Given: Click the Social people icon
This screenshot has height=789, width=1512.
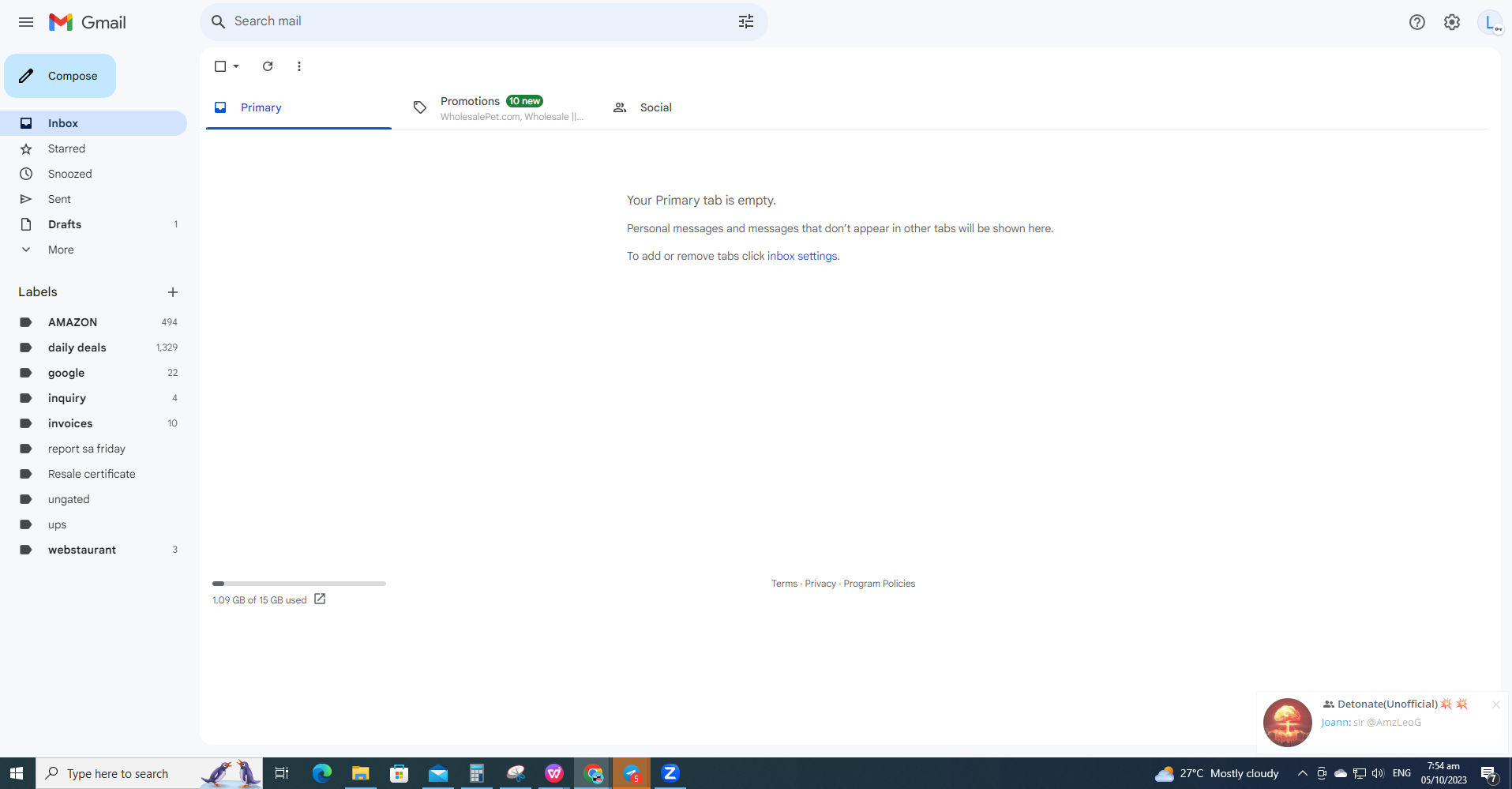Looking at the screenshot, I should pyautogui.click(x=620, y=107).
